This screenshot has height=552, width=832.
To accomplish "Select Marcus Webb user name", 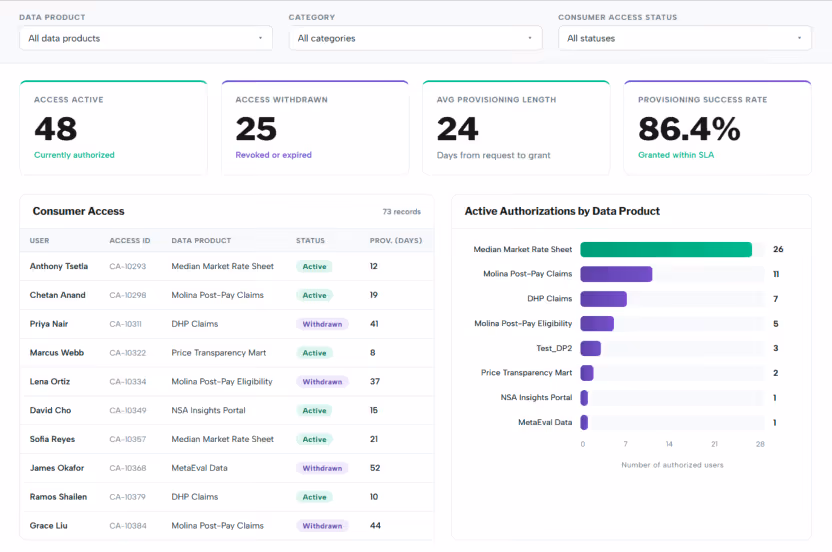I will pyautogui.click(x=57, y=353).
